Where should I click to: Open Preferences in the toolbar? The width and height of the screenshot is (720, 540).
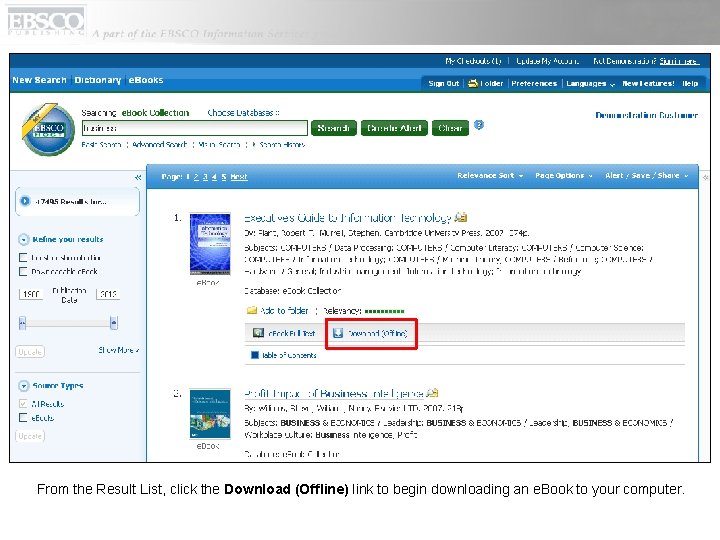534,84
